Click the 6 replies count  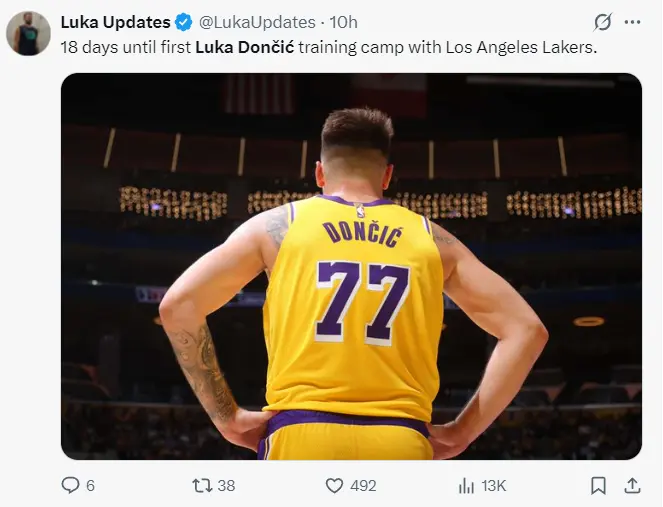click(x=90, y=485)
